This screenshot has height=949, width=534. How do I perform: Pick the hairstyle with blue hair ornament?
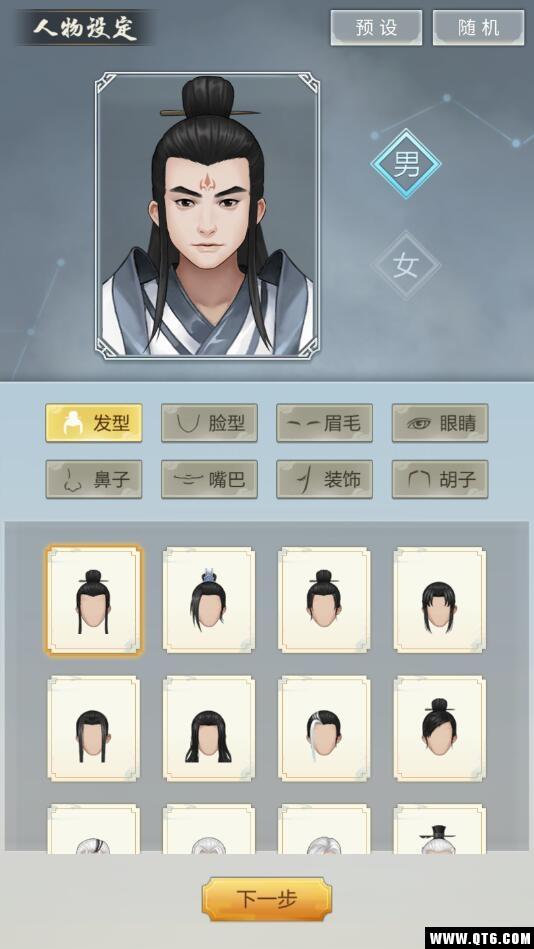tap(209, 600)
